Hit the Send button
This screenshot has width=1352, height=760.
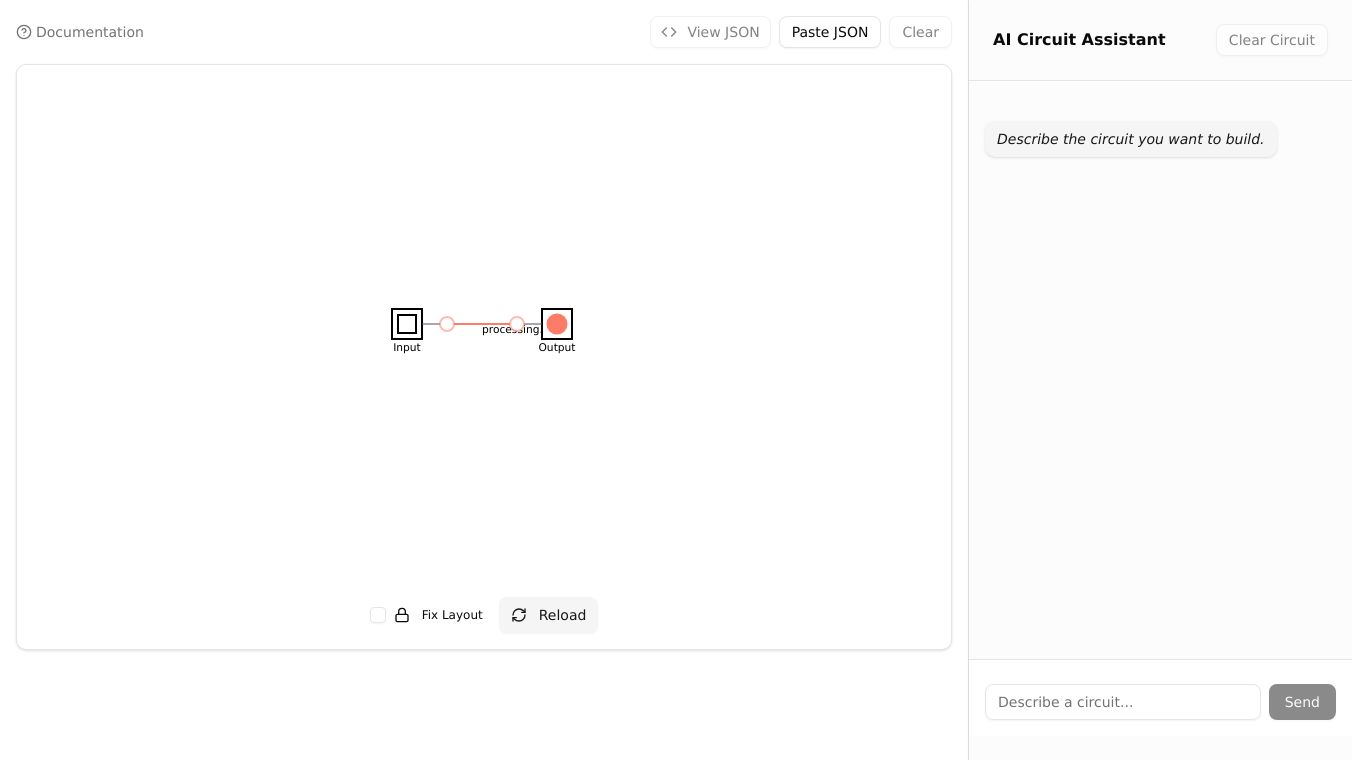(1301, 702)
